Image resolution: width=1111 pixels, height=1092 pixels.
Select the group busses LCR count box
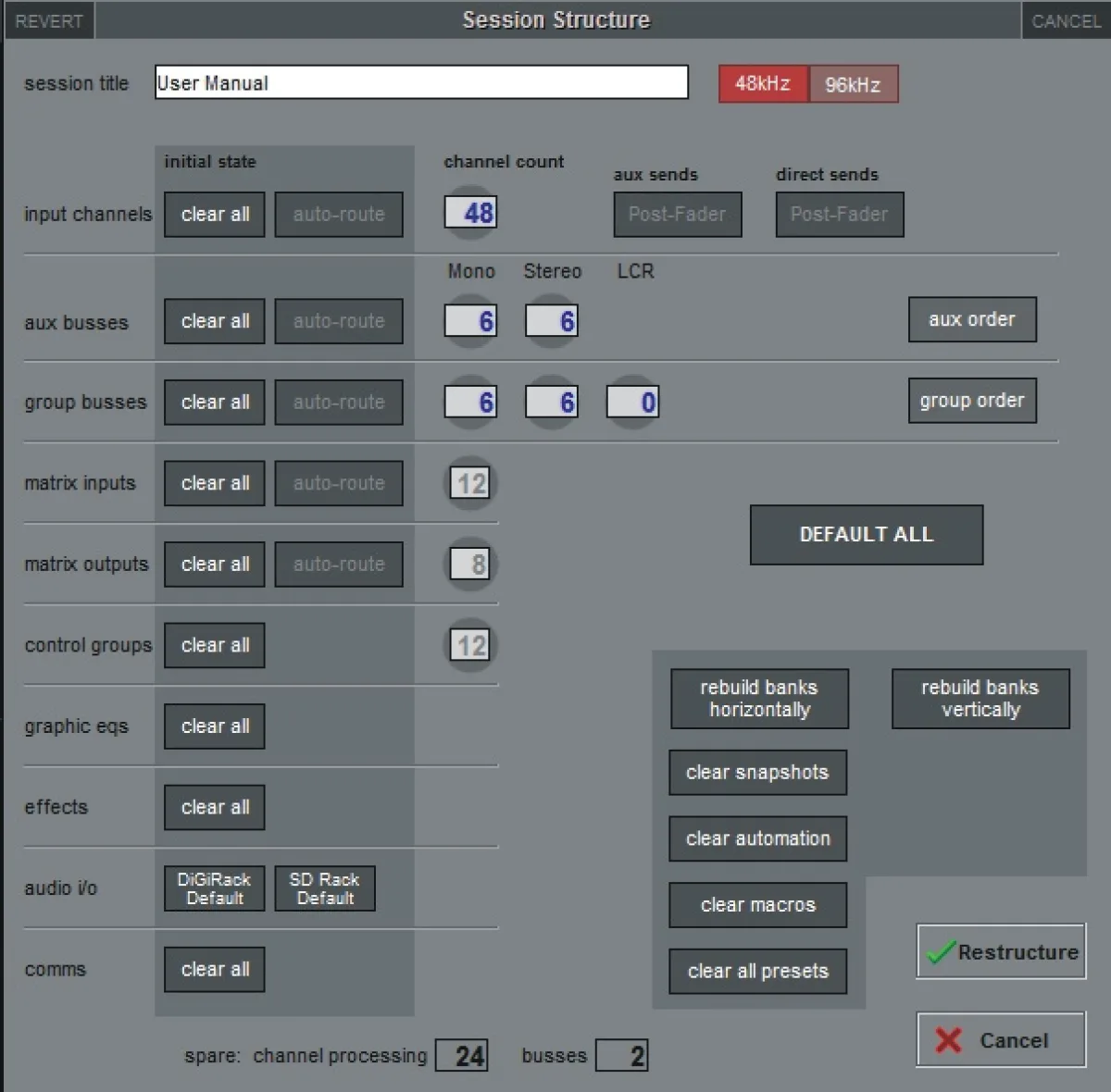pyautogui.click(x=633, y=403)
